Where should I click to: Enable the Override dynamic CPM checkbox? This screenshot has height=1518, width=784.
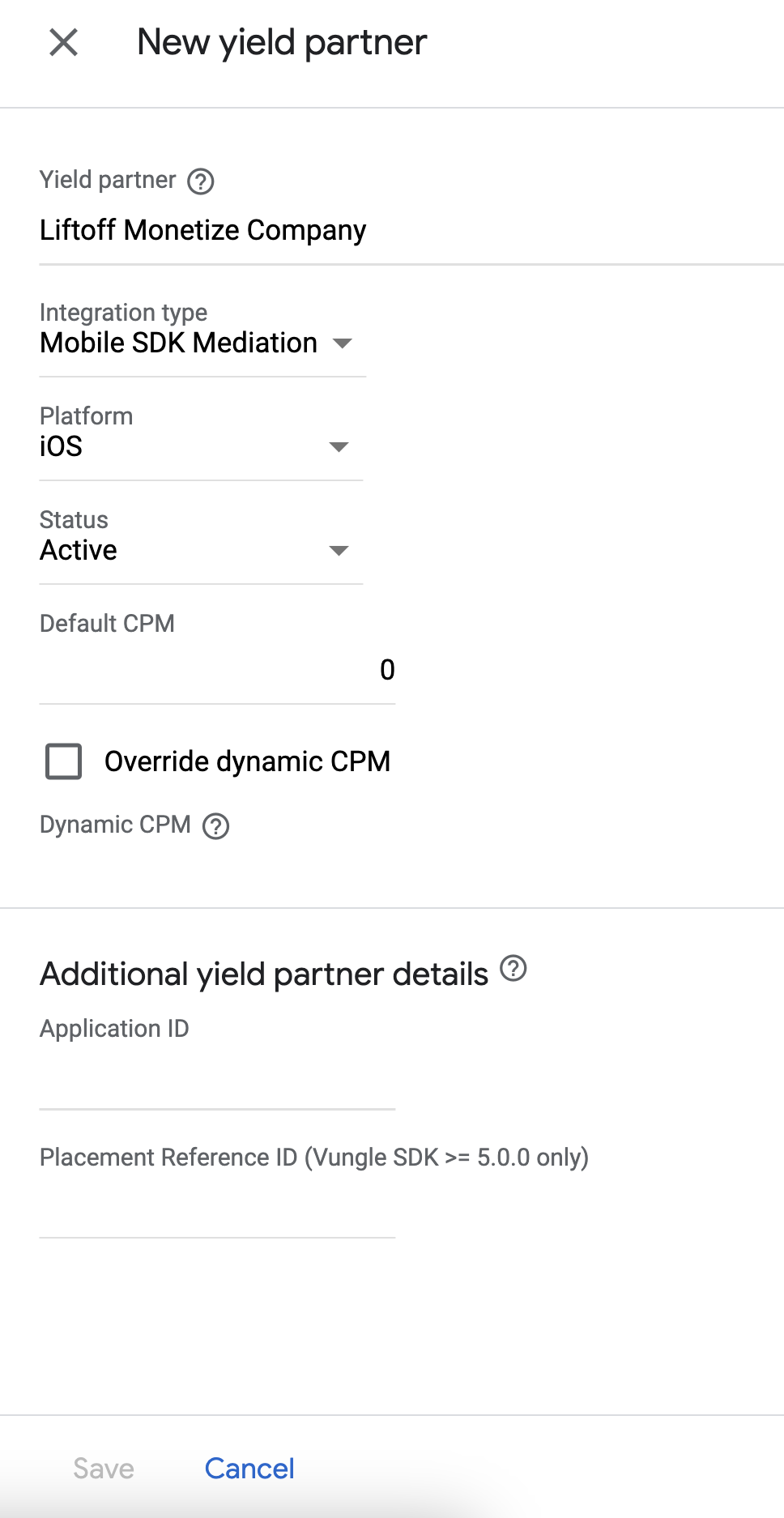pyautogui.click(x=64, y=761)
